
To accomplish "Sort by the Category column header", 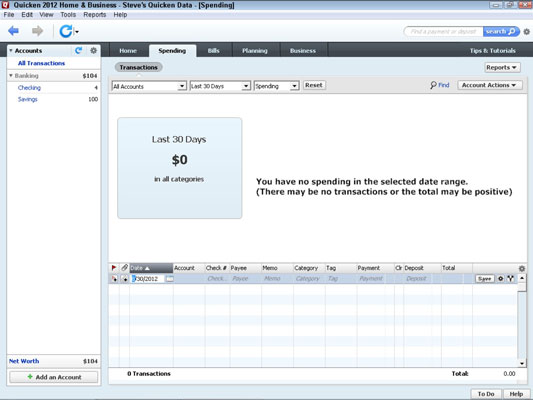I will tap(309, 268).
